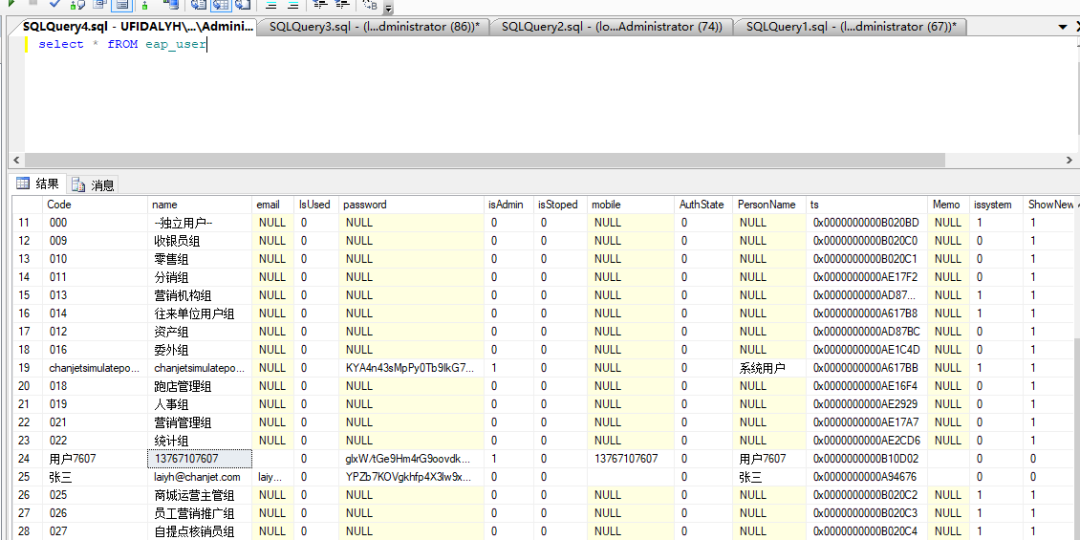Click the password cell starting with glxW
Image resolution: width=1080 pixels, height=540 pixels.
coord(412,458)
